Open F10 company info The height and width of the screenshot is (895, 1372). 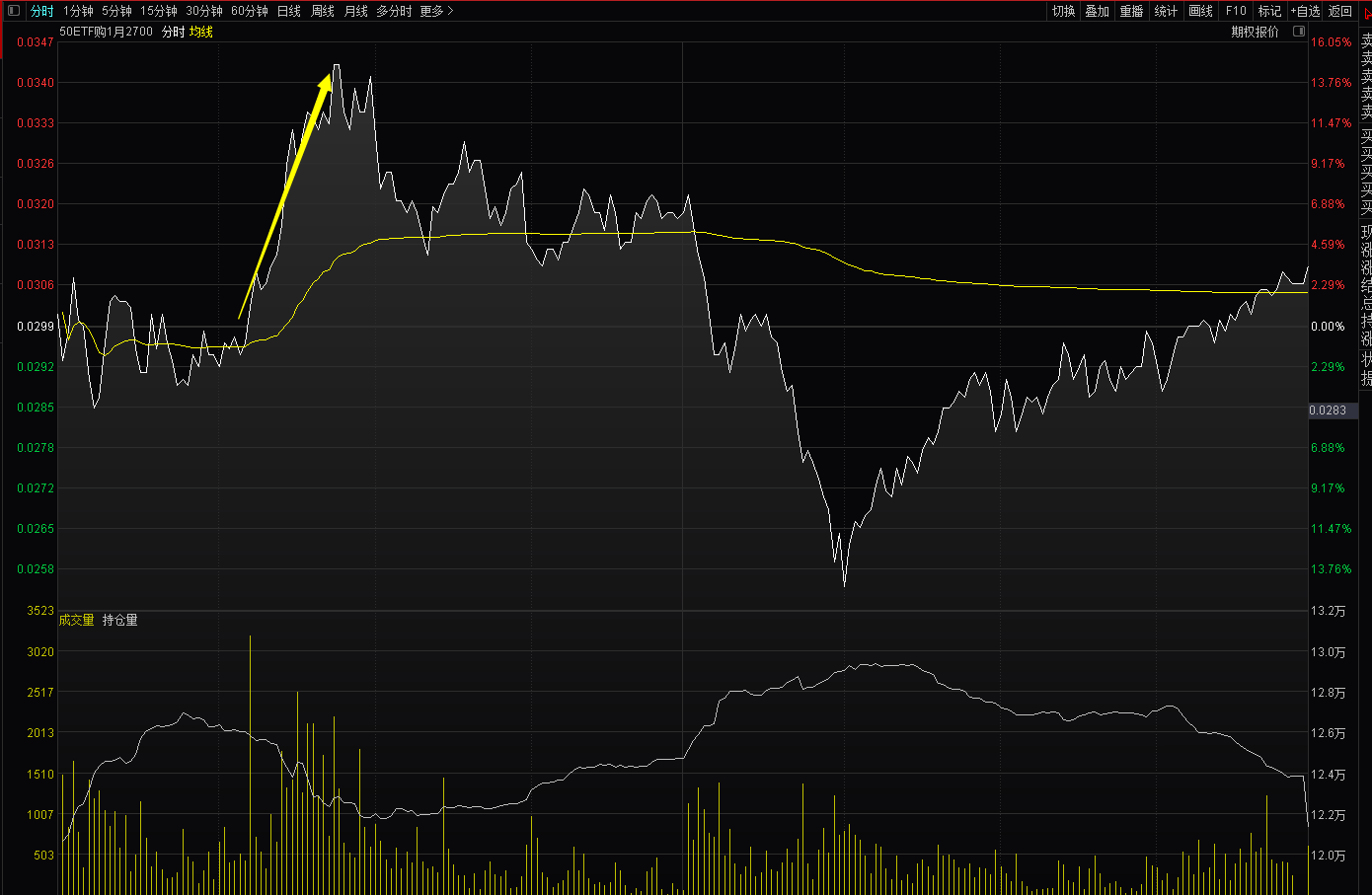pyautogui.click(x=1236, y=11)
